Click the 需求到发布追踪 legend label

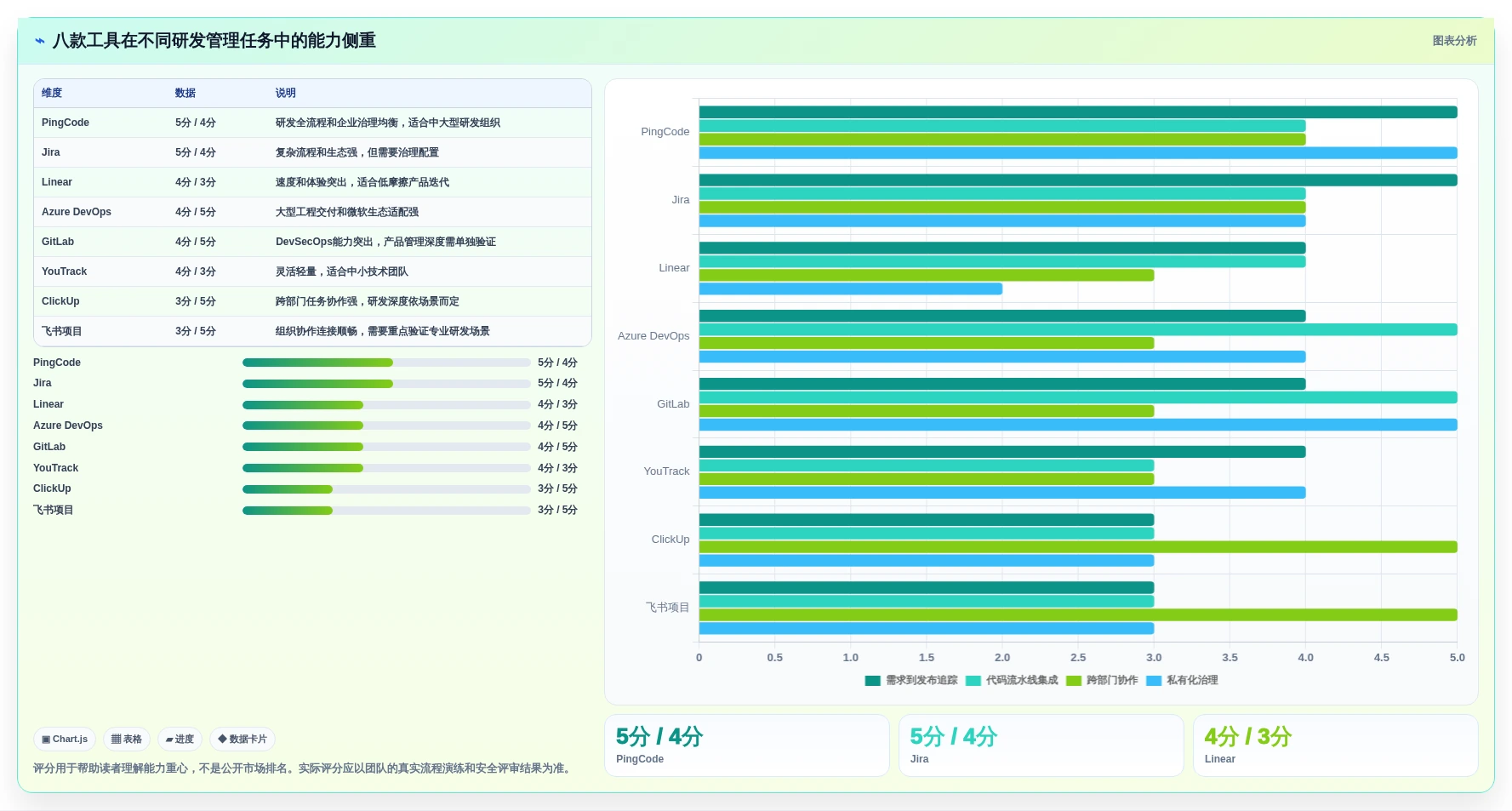pos(921,680)
